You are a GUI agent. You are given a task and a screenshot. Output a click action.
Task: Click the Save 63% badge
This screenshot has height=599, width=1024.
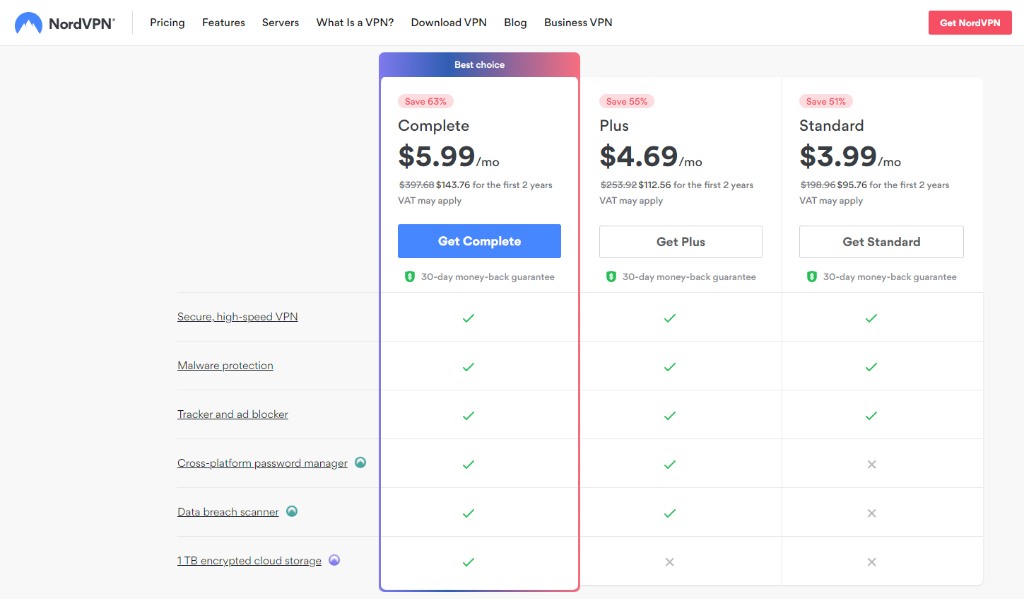click(x=426, y=101)
